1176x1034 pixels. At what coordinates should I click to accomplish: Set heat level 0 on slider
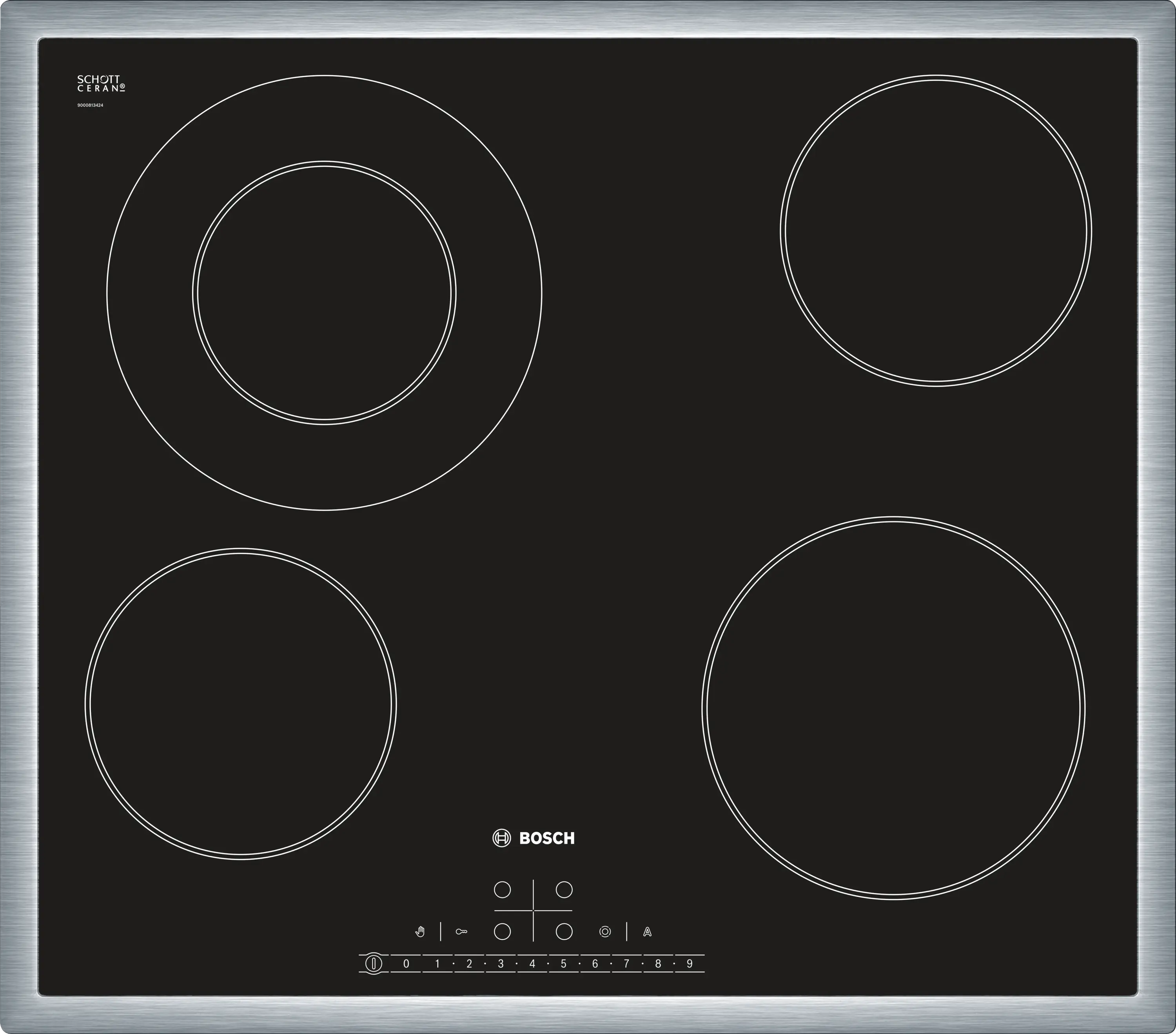coord(406,964)
